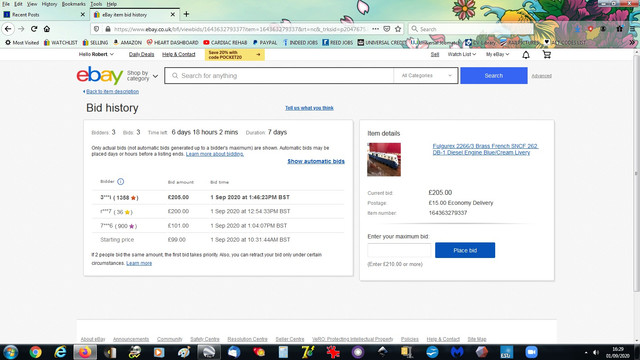Save page to Pocket icon
The height and width of the screenshot is (360, 640).
(387, 29)
